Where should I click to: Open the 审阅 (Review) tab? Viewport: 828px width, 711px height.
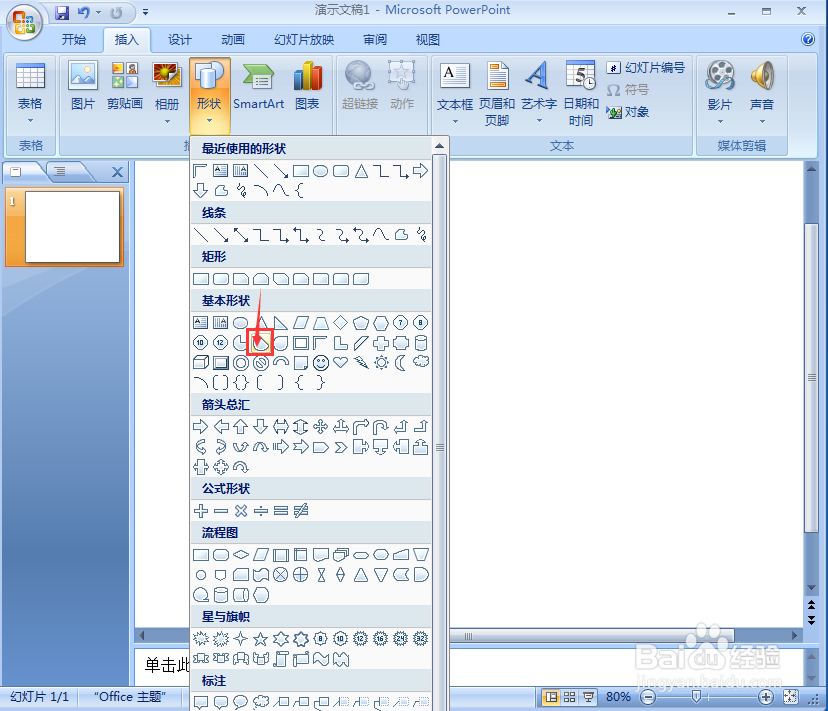pyautogui.click(x=374, y=40)
